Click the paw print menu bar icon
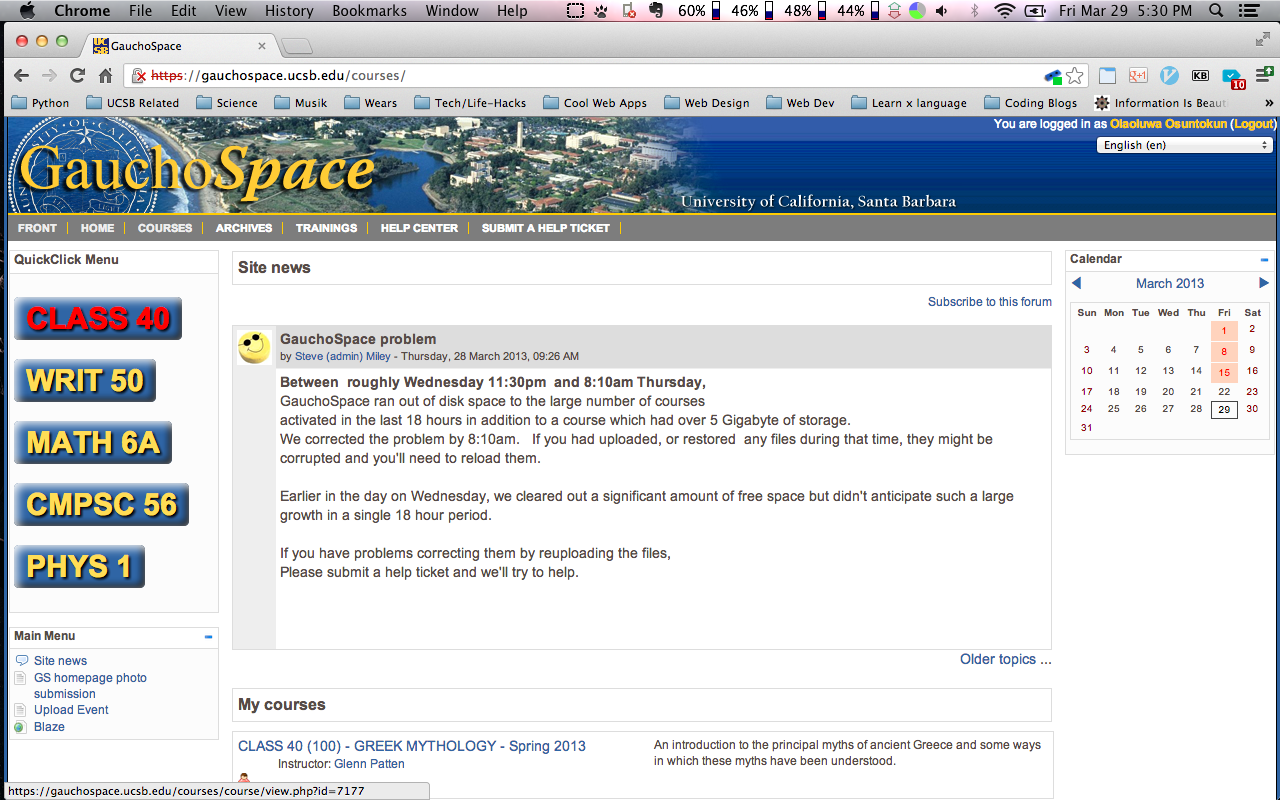Image resolution: width=1280 pixels, height=800 pixels. (602, 11)
